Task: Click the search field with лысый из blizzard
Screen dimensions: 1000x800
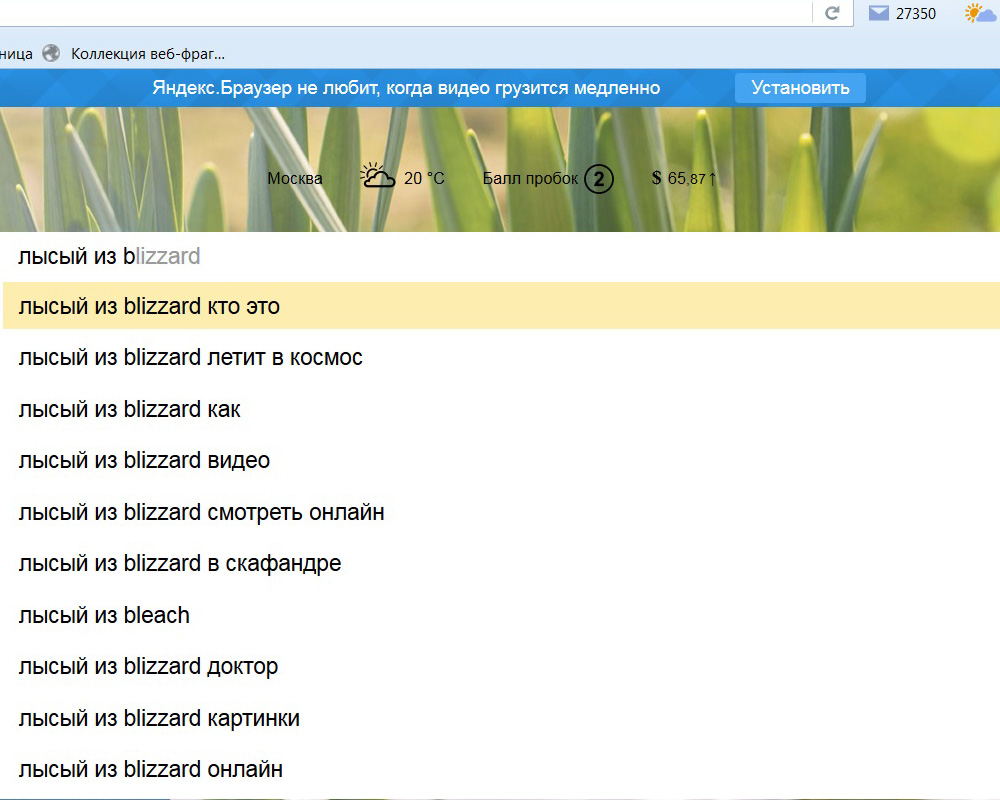Action: click(500, 256)
